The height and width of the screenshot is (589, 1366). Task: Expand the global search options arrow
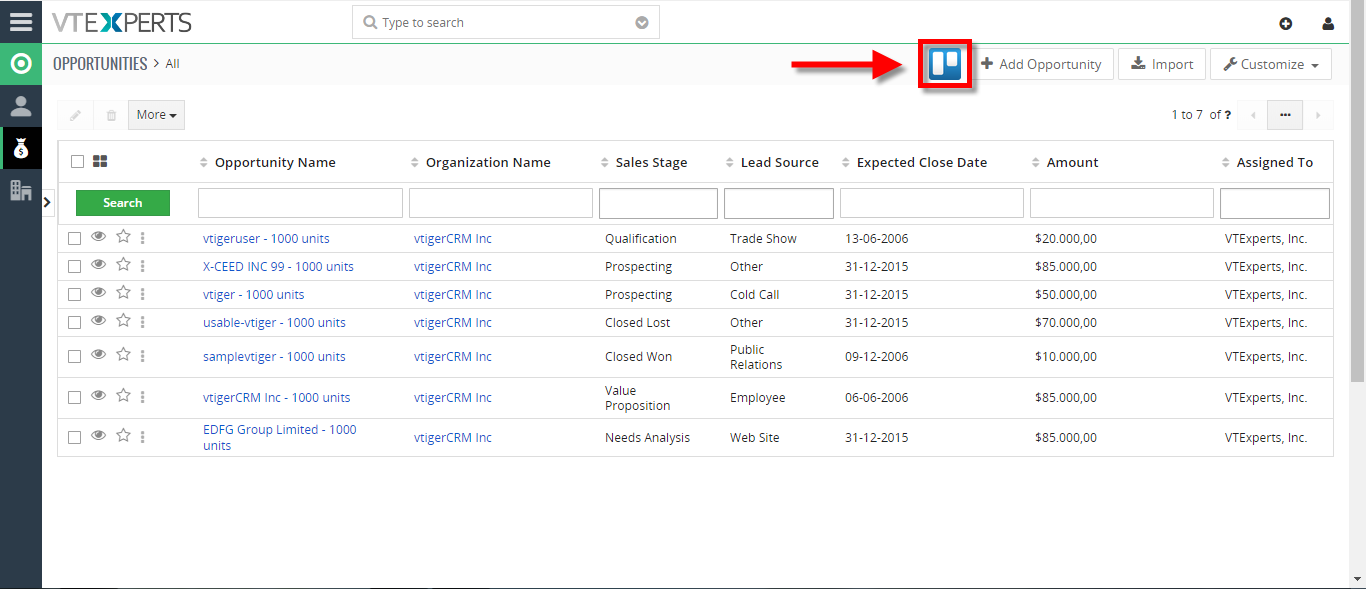point(642,23)
